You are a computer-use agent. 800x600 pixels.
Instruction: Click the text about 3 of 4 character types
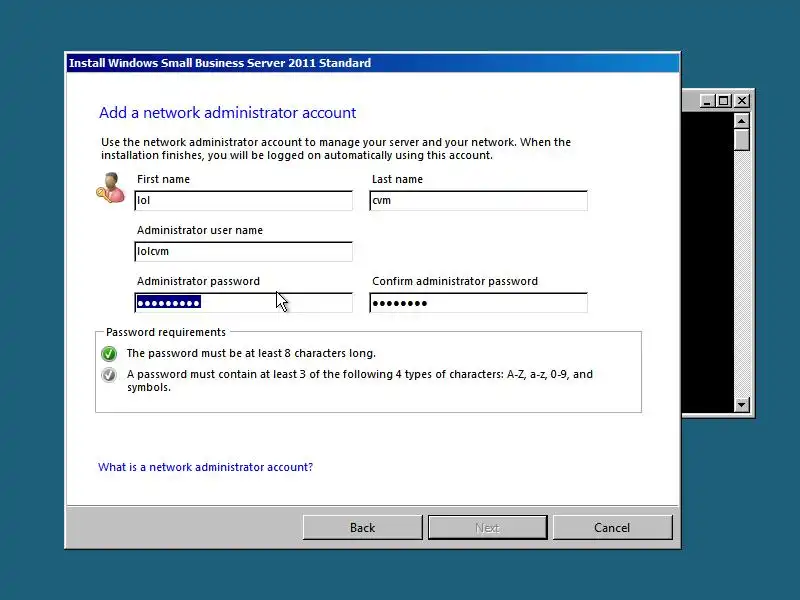click(x=360, y=381)
